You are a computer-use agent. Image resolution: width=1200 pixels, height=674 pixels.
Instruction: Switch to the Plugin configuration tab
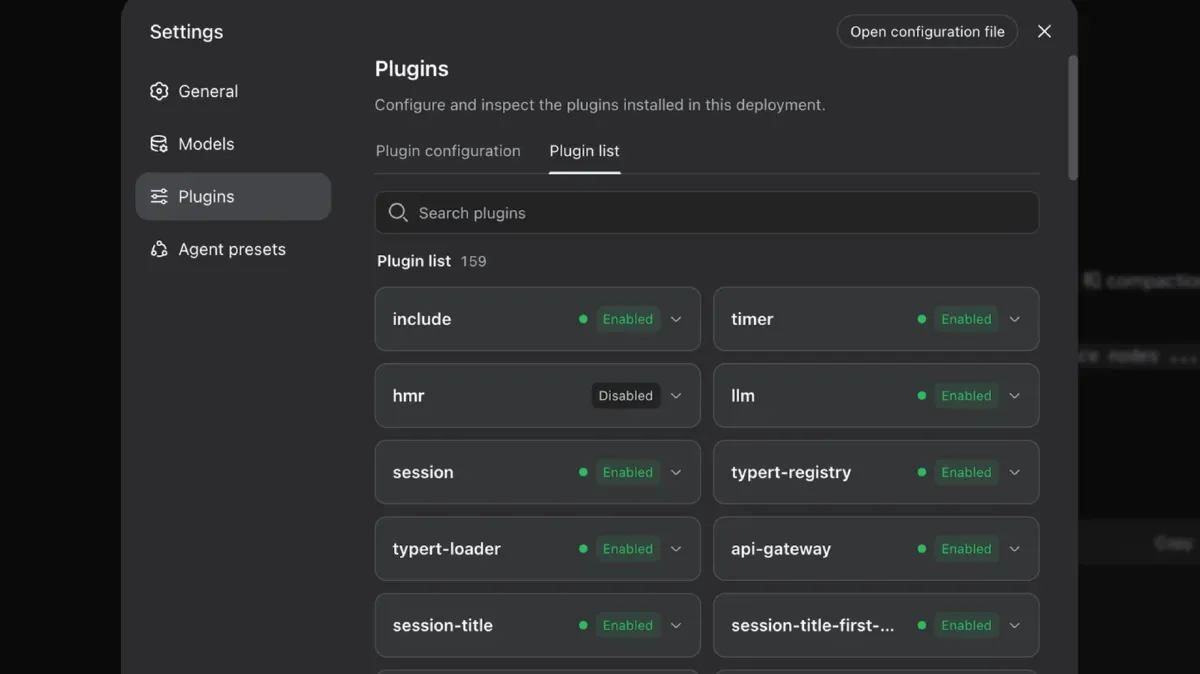(448, 151)
